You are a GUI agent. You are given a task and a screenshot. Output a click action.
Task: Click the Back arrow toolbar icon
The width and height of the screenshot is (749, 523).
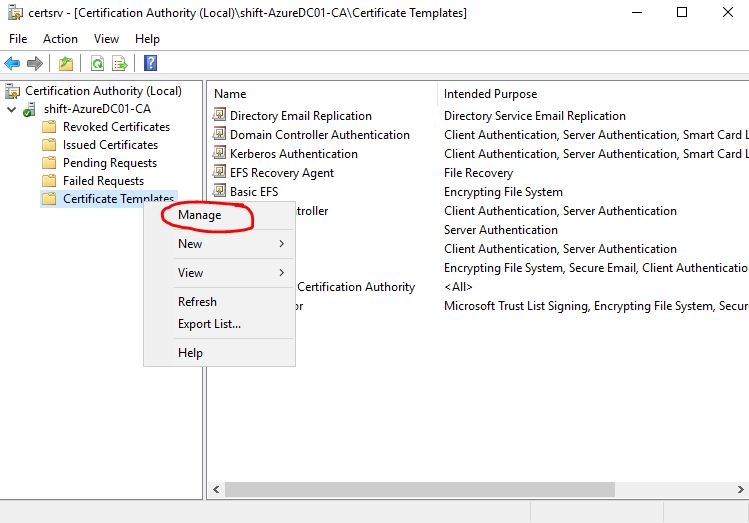13,64
